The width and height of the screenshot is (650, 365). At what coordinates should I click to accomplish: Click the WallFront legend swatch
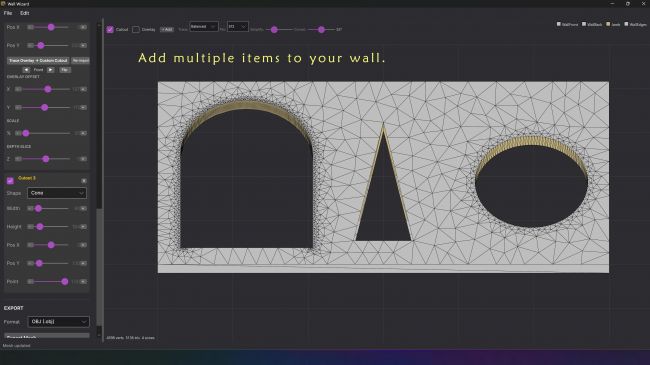point(558,24)
